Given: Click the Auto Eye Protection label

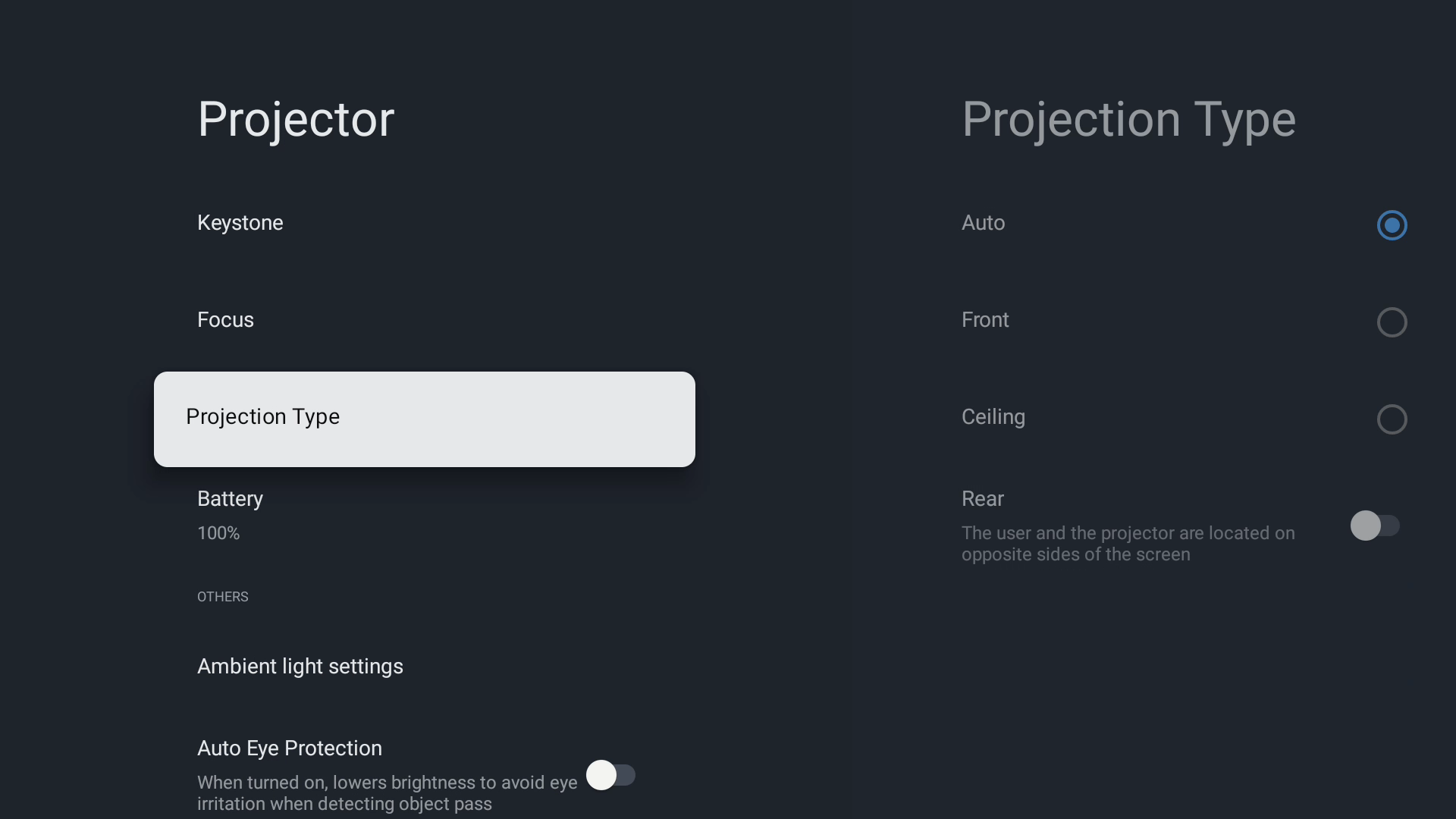Looking at the screenshot, I should pyautogui.click(x=290, y=748).
